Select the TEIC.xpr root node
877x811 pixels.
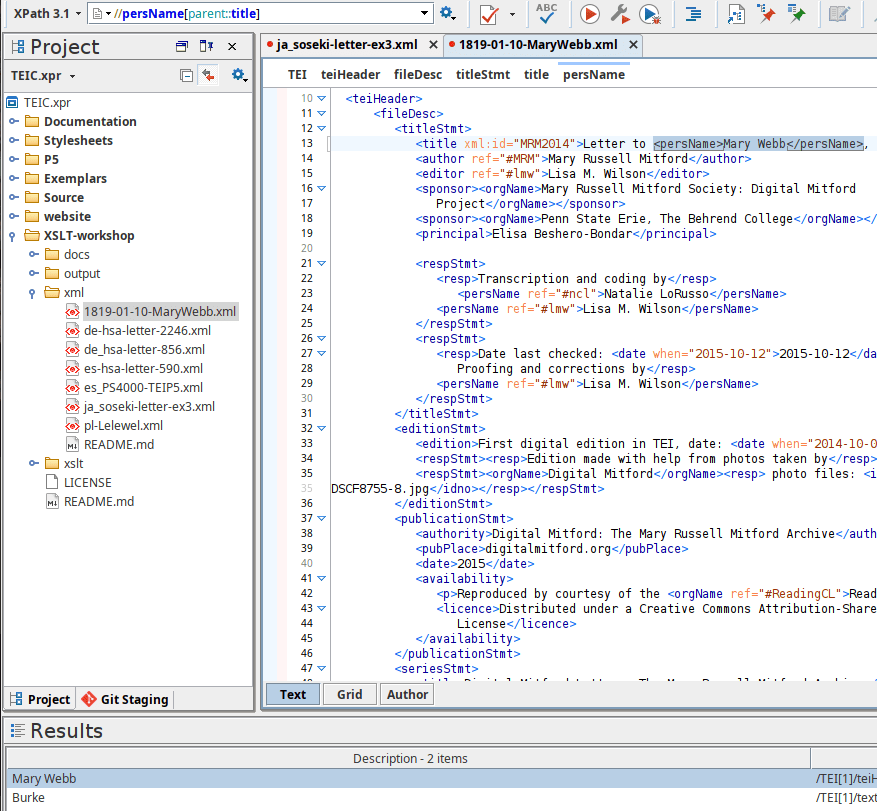point(47,102)
